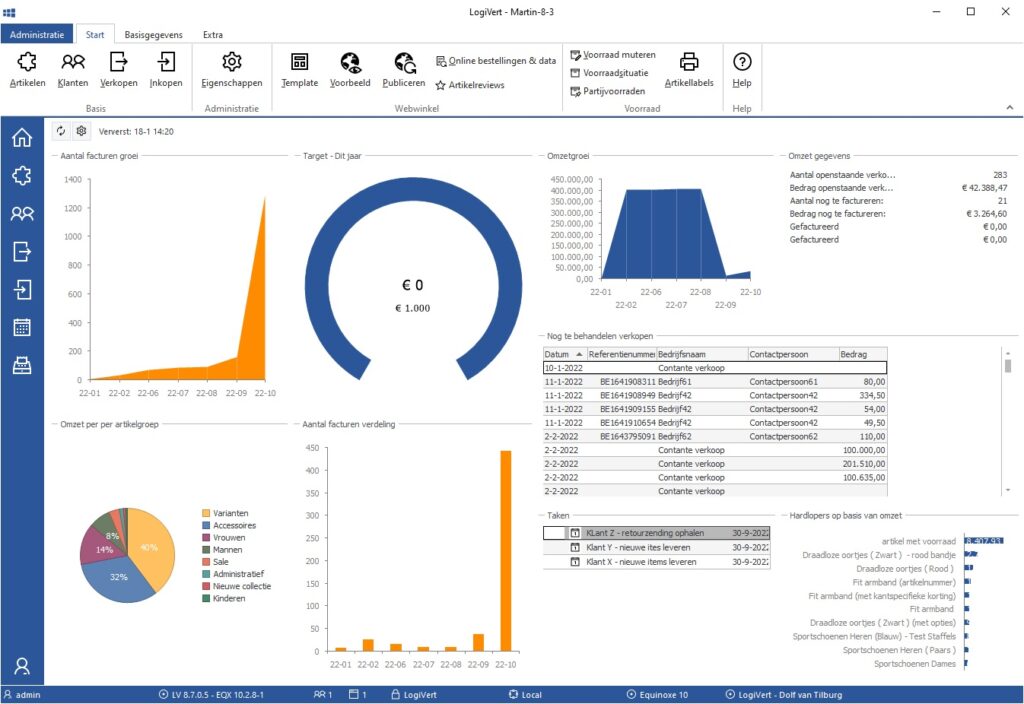Click LogiVert - Dolf van Tilburg status entry

point(784,695)
